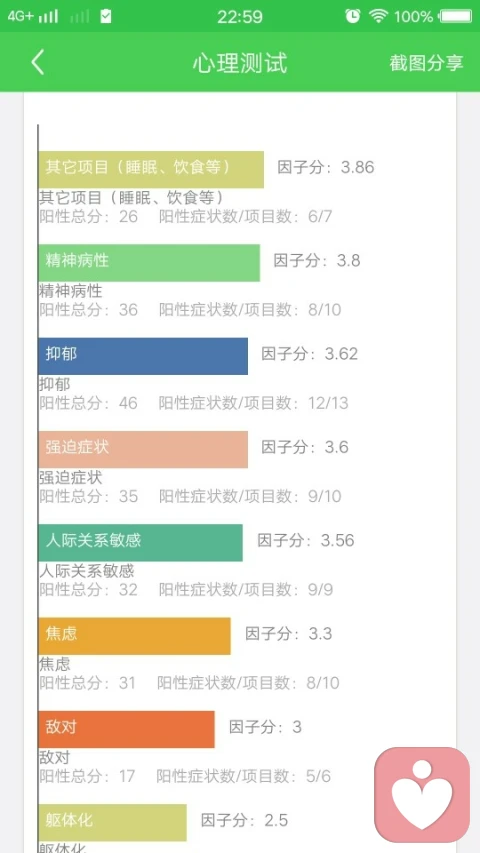
Task: Tap 阳性总分：46 under 抑郁
Action: (88, 403)
